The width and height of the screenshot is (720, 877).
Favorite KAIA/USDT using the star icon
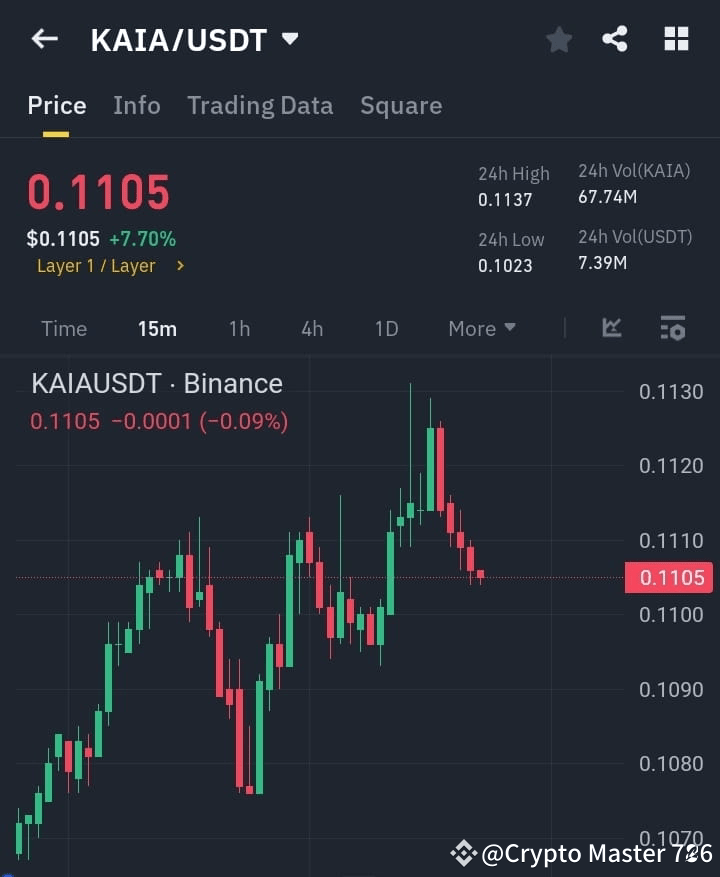pos(558,38)
